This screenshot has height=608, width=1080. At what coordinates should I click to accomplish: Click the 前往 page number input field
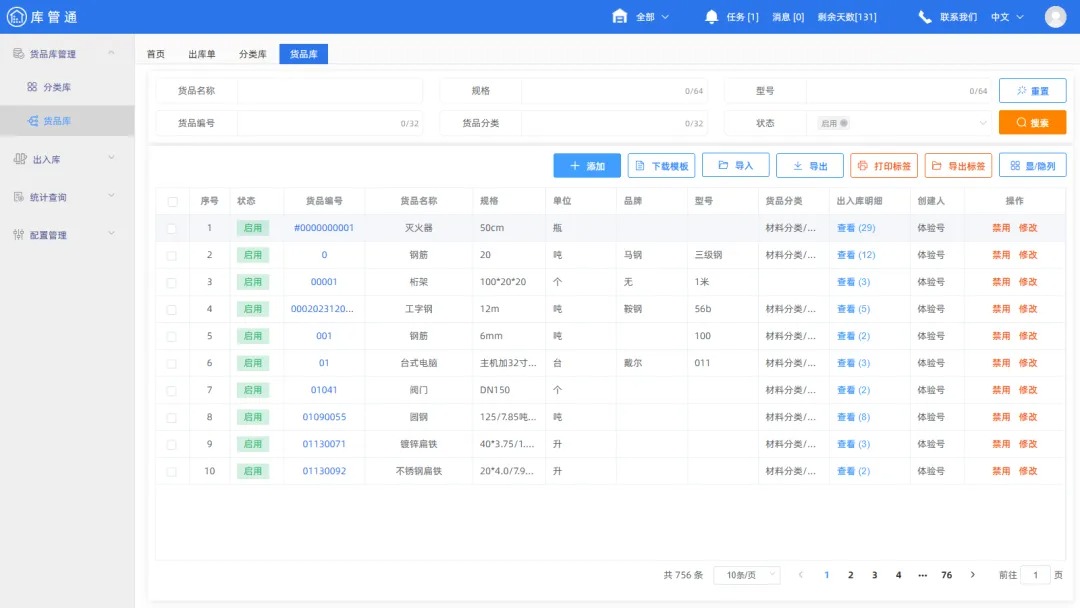click(x=1035, y=574)
